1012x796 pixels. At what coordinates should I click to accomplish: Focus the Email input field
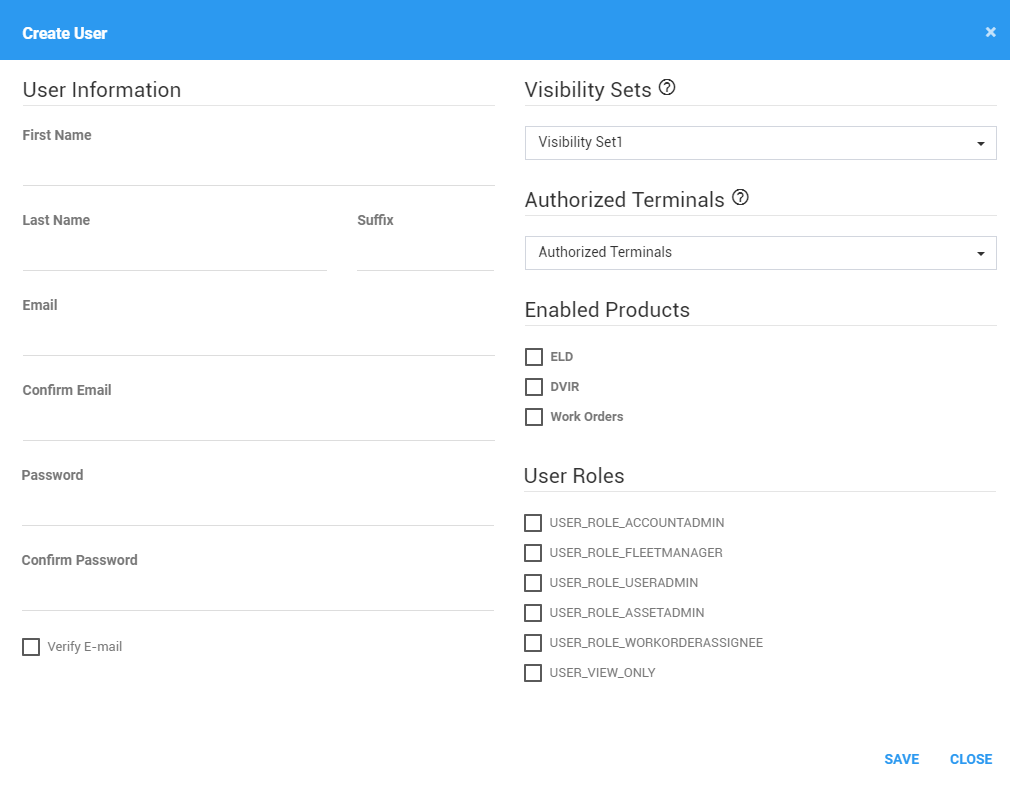pos(258,338)
